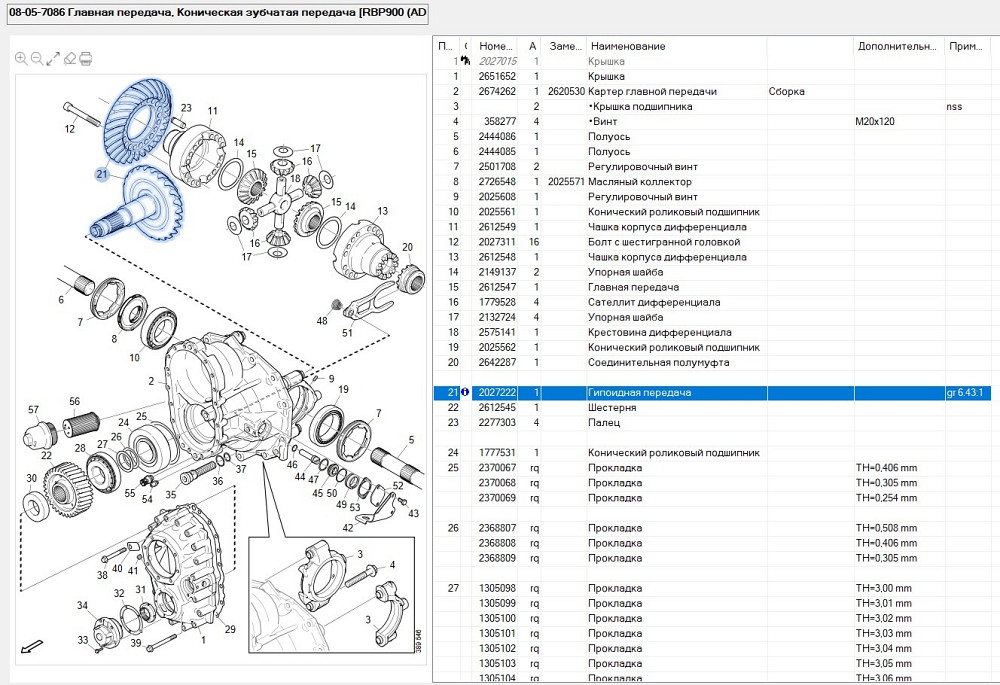Click replacement number 2025571

pos(566,182)
